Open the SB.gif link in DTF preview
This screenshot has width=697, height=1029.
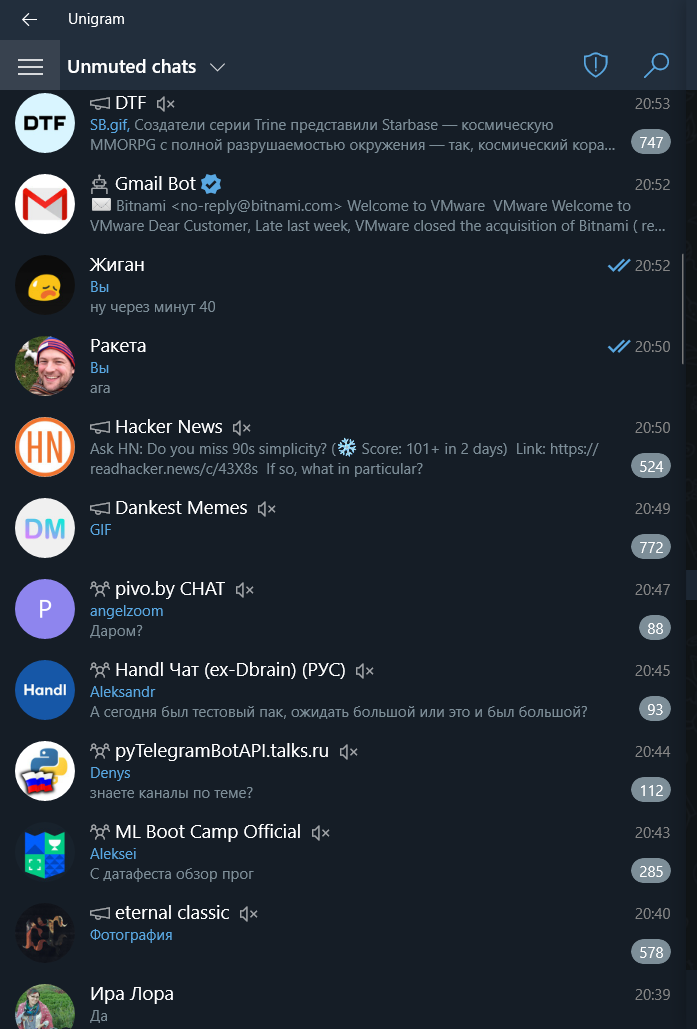pos(106,125)
